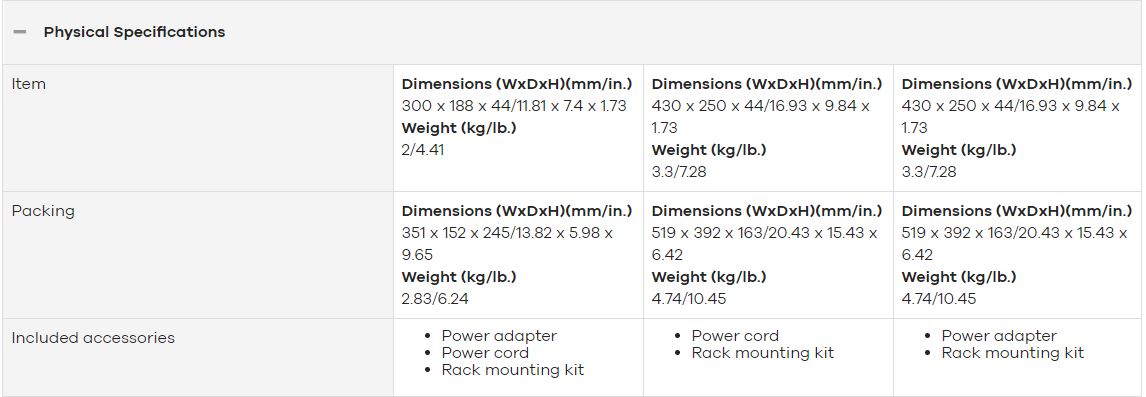The image size is (1146, 397).
Task: Click Power cord in middle accessories column
Action: point(735,336)
